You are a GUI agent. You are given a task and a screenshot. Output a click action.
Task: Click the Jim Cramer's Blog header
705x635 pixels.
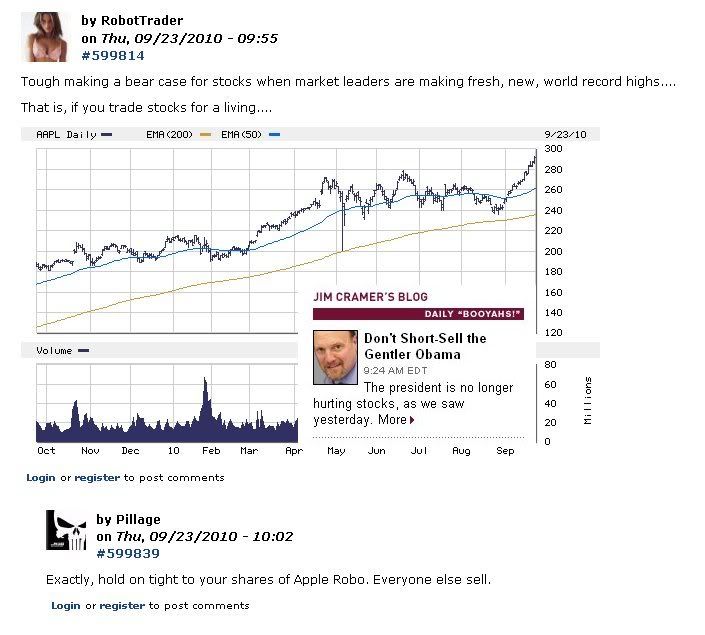click(370, 297)
